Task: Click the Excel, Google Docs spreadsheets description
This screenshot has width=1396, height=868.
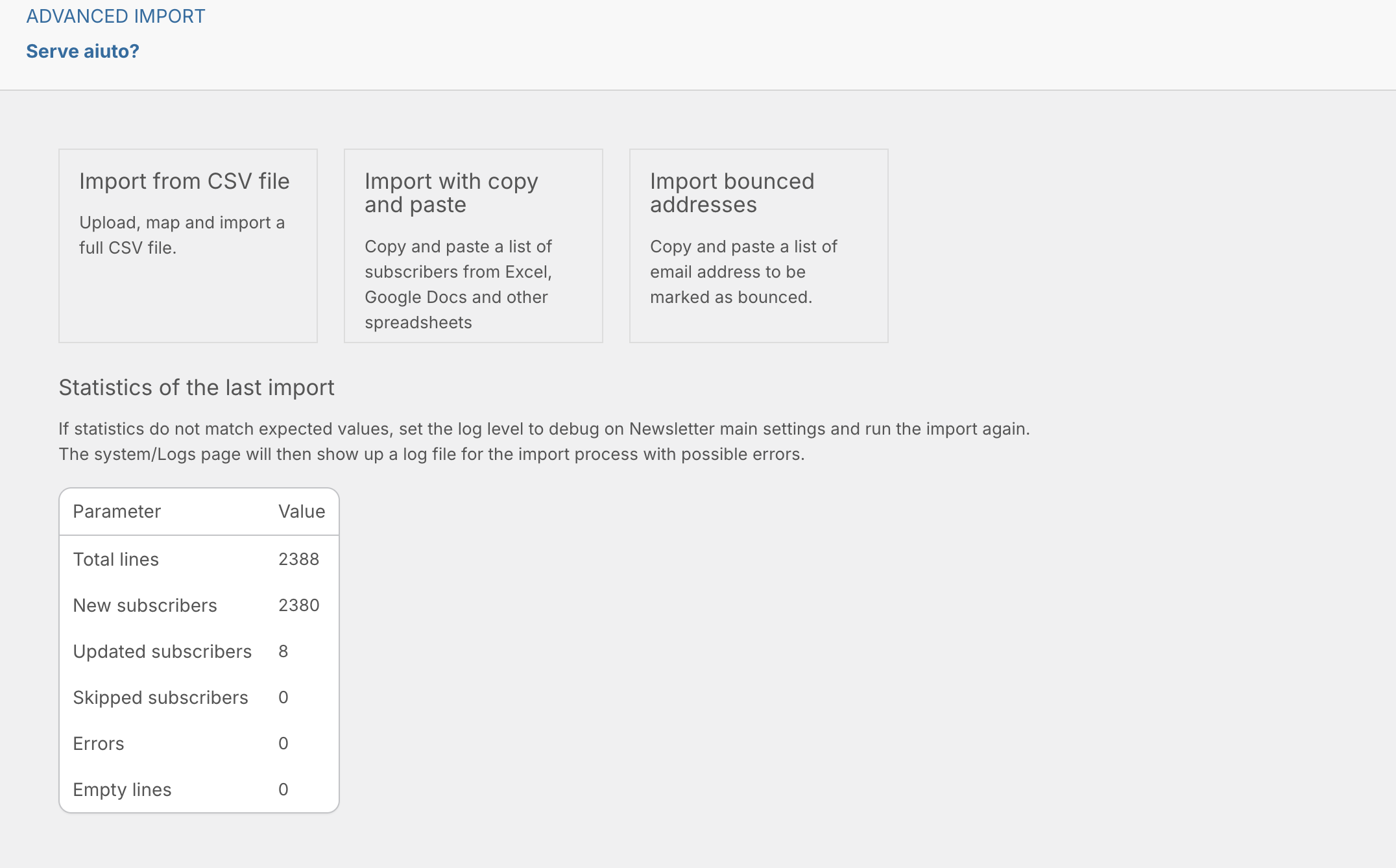Action: (459, 284)
